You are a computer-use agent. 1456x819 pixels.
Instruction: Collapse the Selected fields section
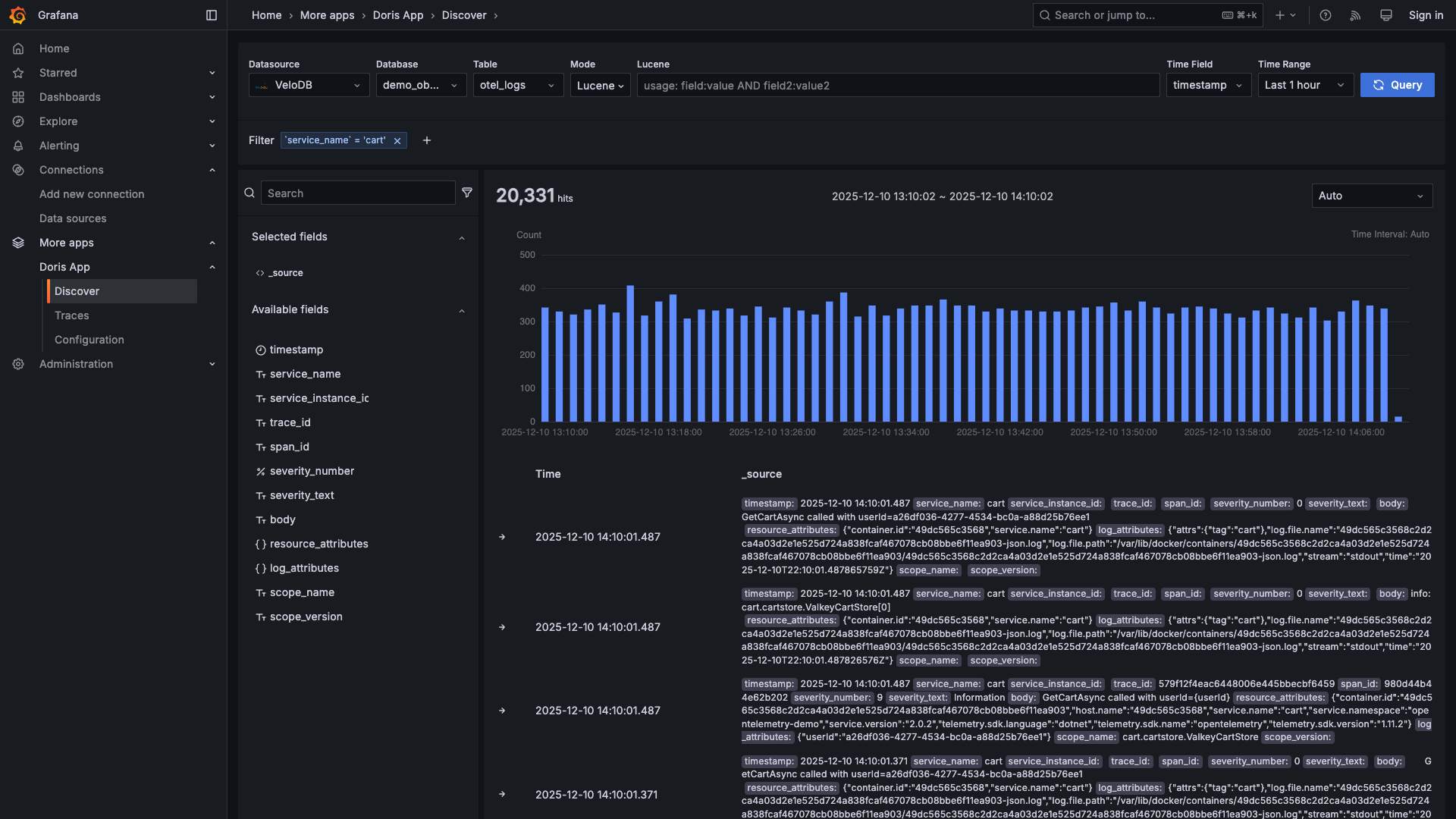[x=461, y=238]
